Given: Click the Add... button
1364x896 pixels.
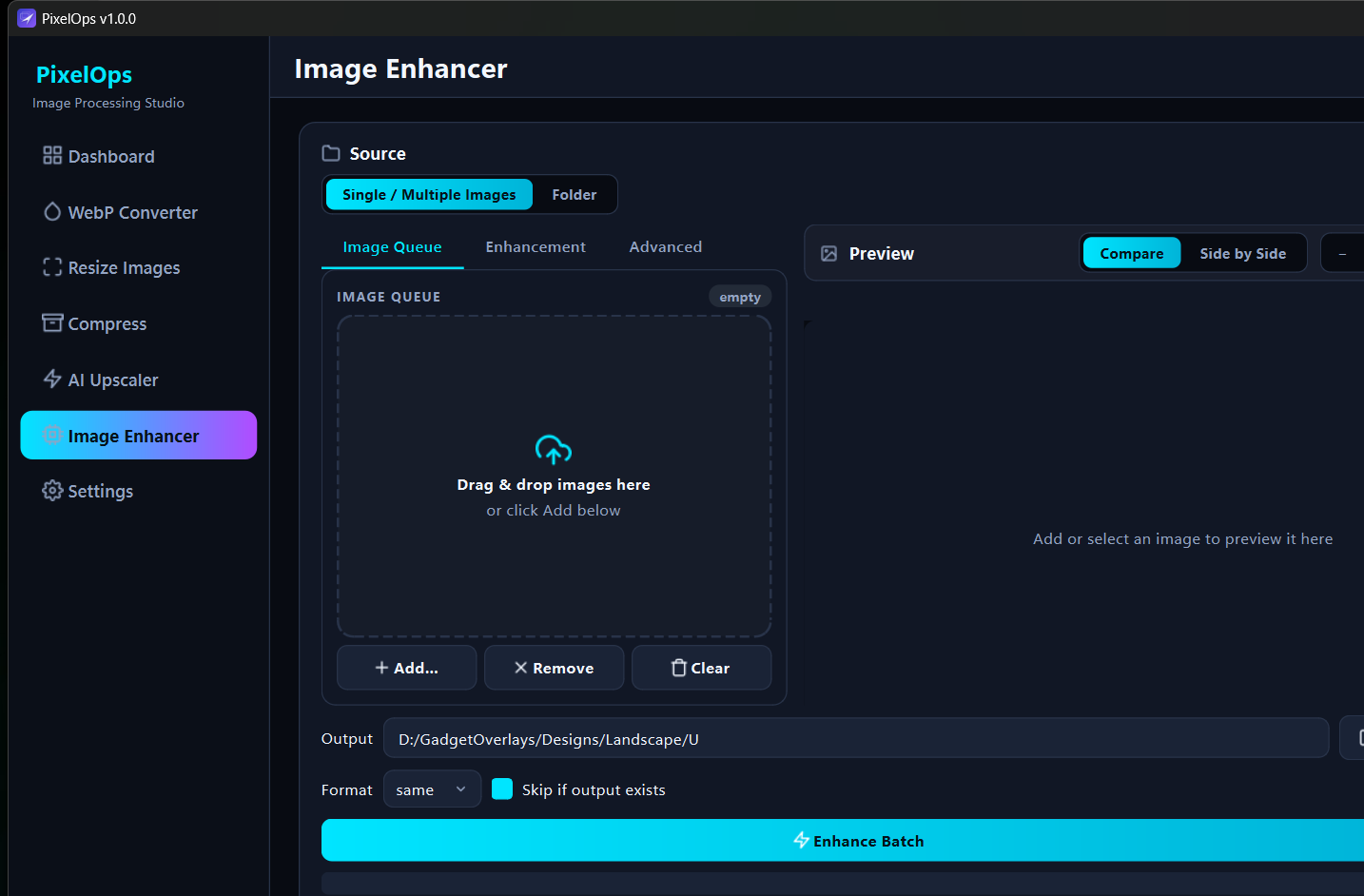Looking at the screenshot, I should click(x=407, y=668).
